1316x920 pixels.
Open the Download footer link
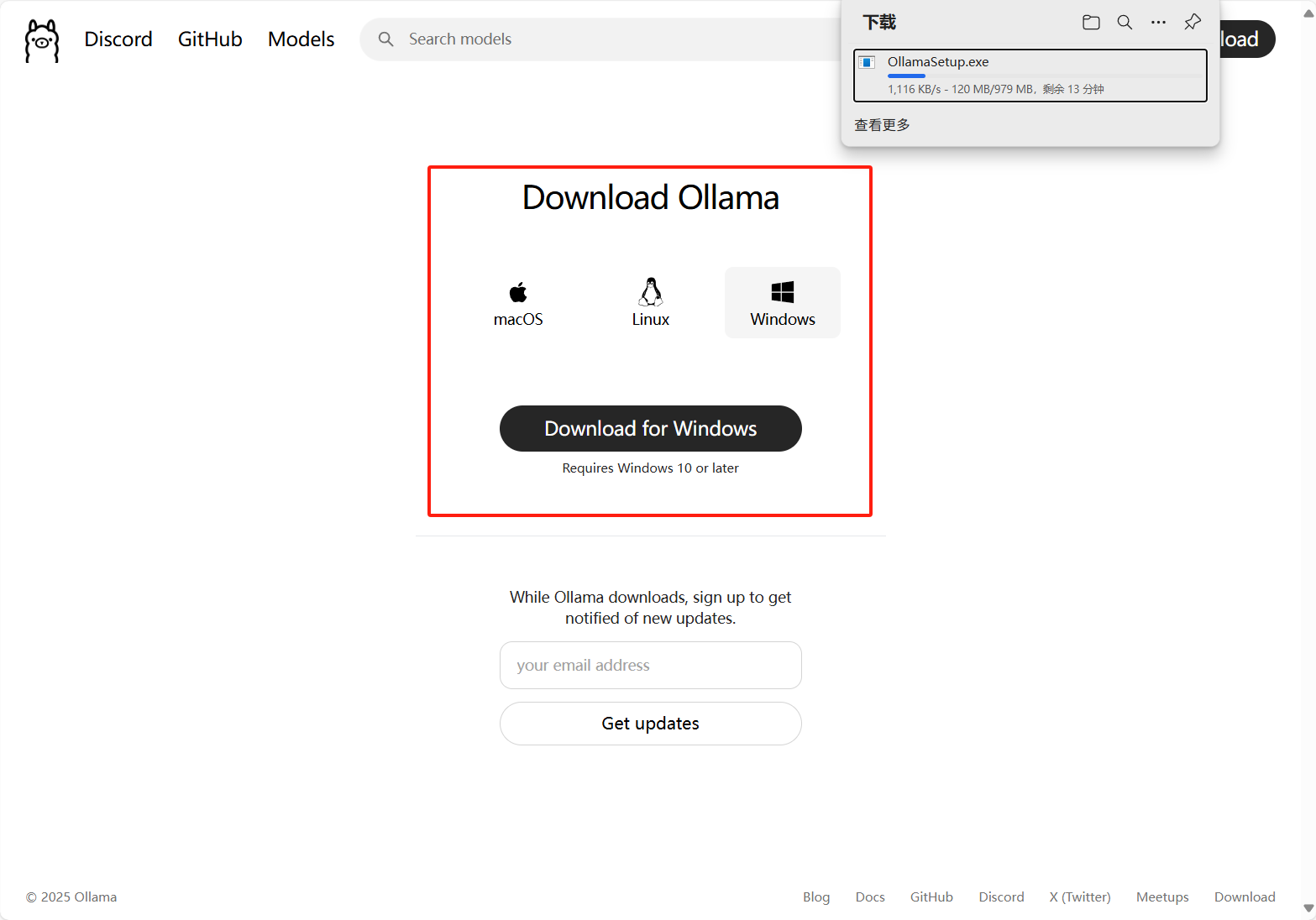[1245, 897]
